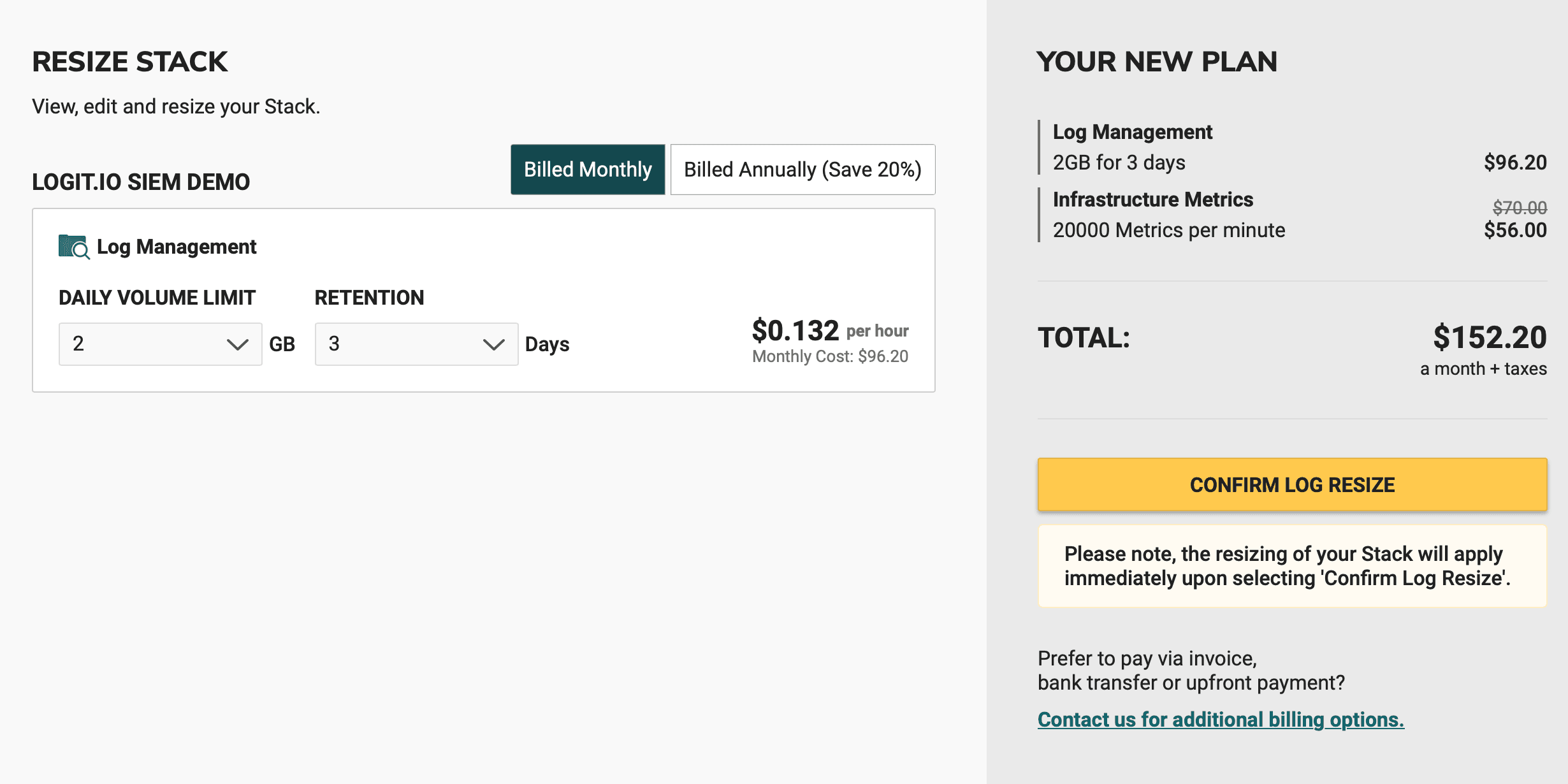This screenshot has height=784, width=1568.
Task: Click the DAILY VOLUME LIMIT label
Action: pyautogui.click(x=157, y=298)
